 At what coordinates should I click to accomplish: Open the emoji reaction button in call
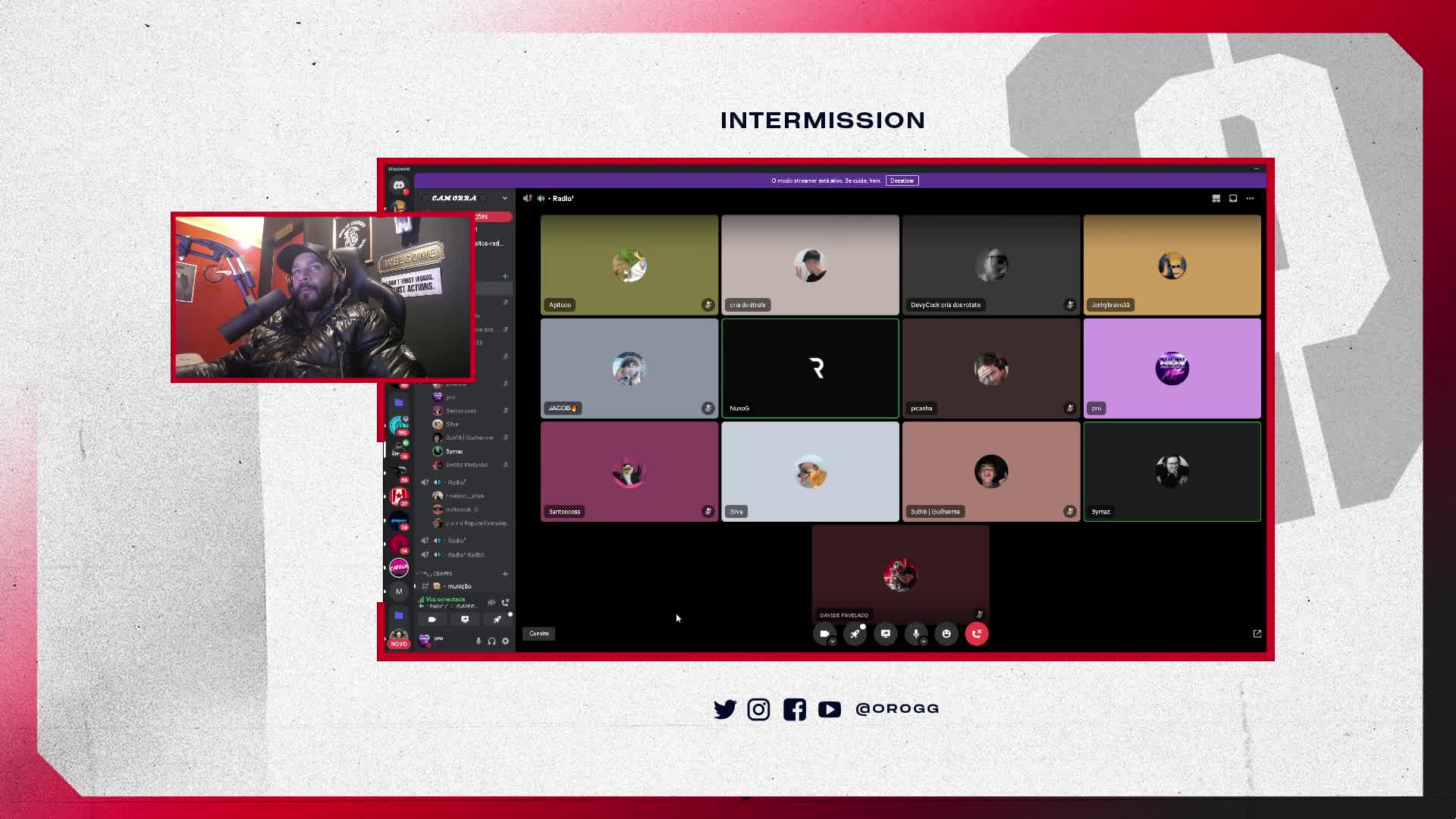946,634
